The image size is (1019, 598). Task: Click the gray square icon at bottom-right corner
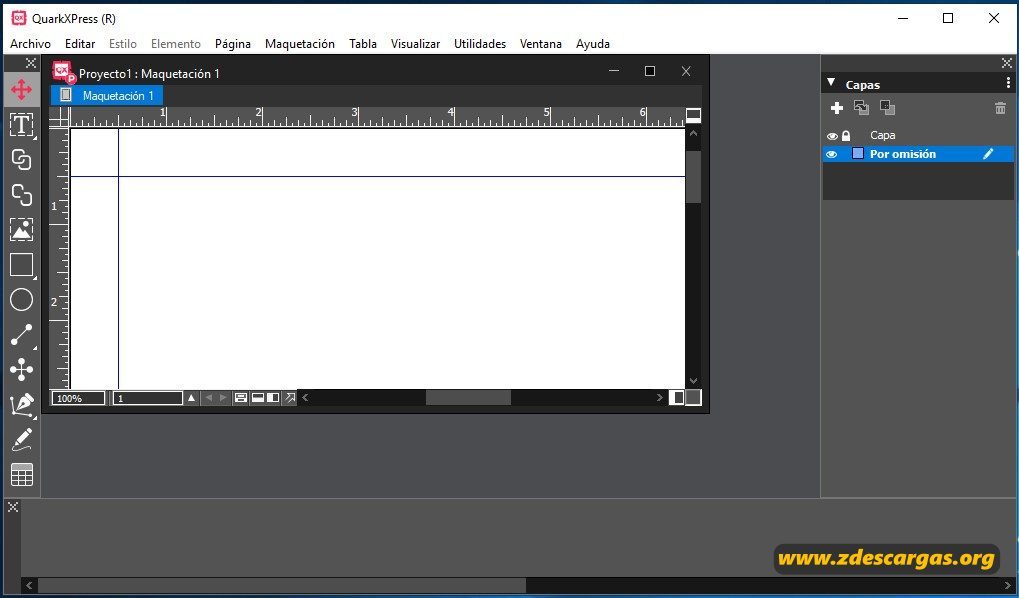[693, 398]
